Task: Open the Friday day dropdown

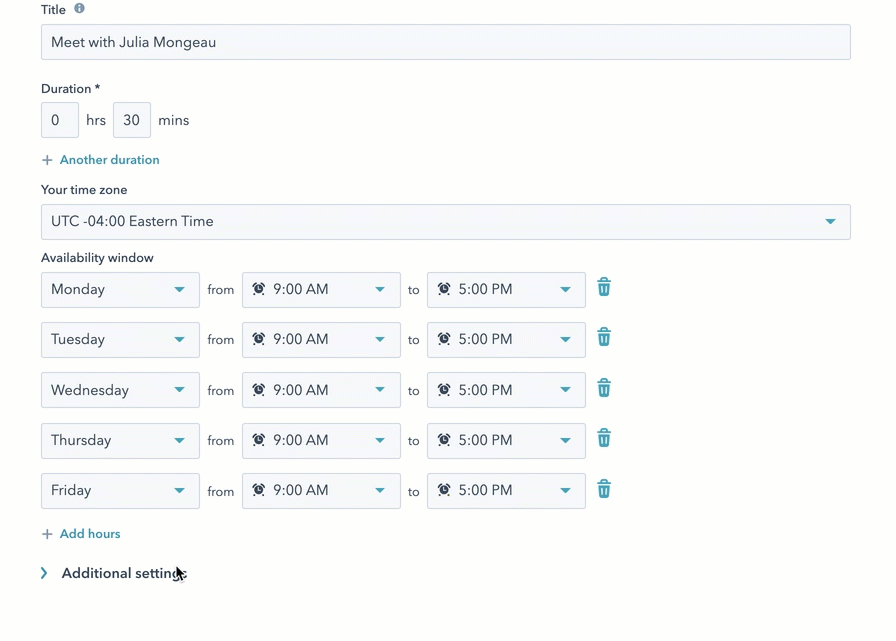Action: coord(120,491)
